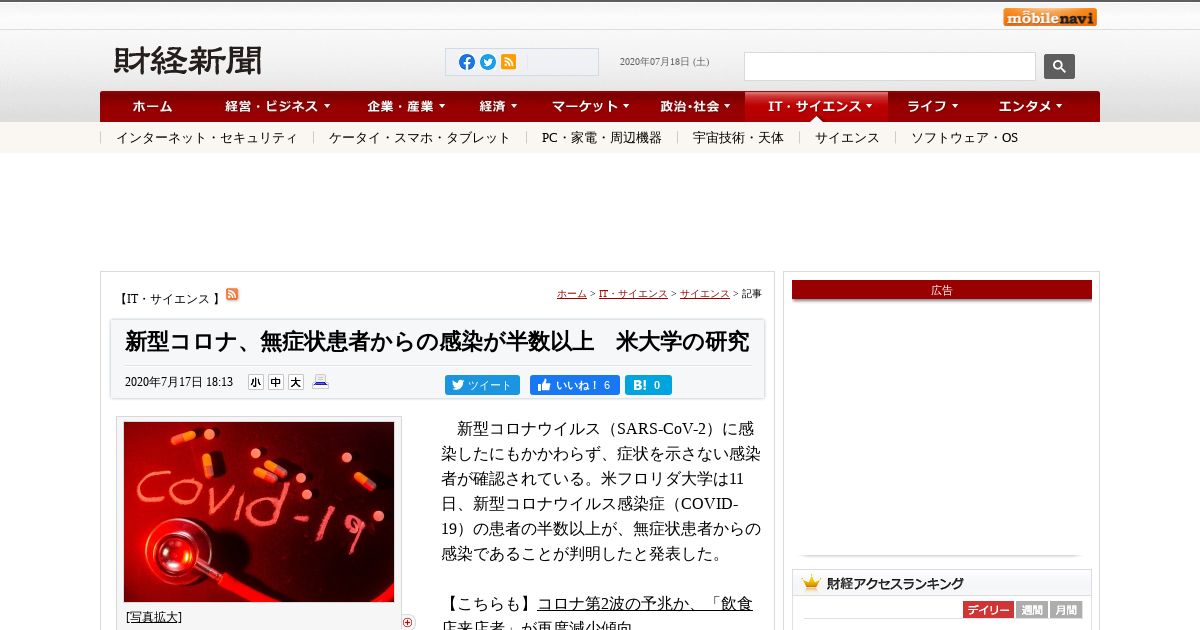The image size is (1200, 630).
Task: Click the article date 2020年7月17日 18:13
Action: pos(179,382)
